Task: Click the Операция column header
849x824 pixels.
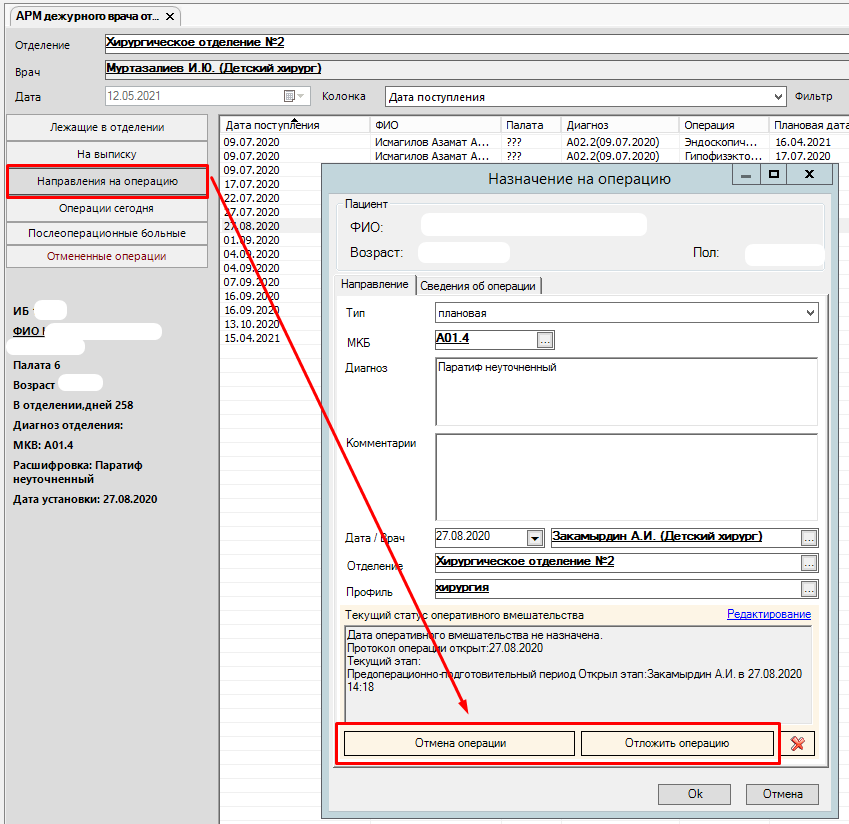Action: [723, 125]
